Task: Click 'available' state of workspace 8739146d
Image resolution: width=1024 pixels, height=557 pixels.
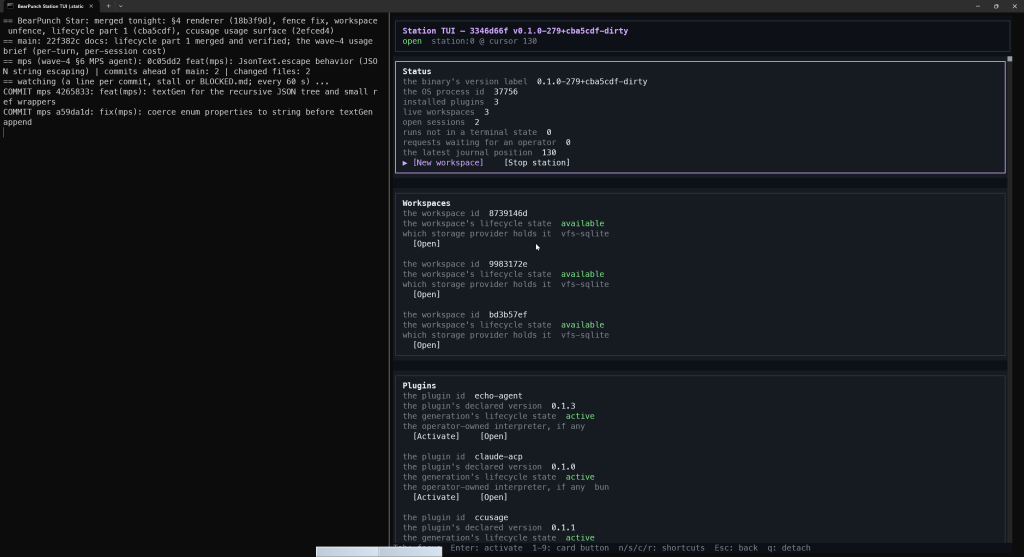Action: coord(583,223)
